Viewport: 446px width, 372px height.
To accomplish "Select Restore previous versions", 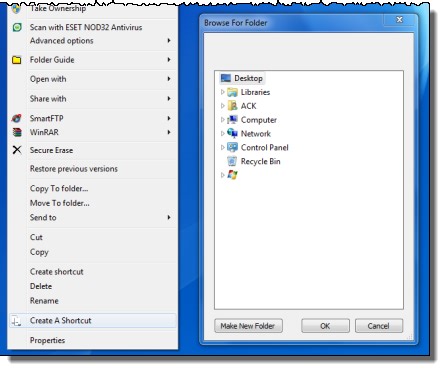I will (x=74, y=169).
